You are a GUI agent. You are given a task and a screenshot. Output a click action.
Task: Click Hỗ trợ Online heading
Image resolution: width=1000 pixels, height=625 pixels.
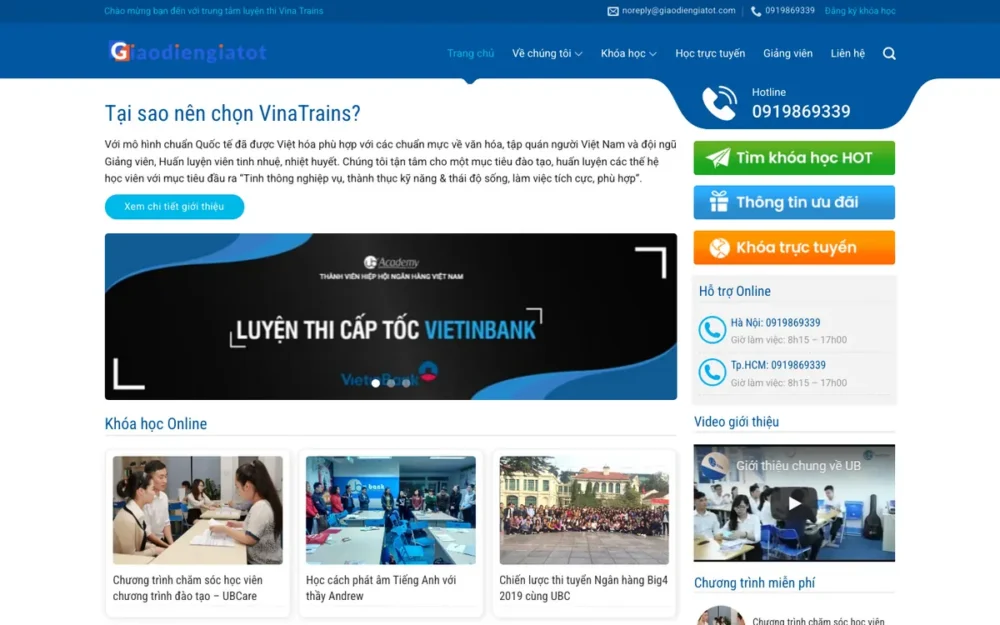(735, 291)
